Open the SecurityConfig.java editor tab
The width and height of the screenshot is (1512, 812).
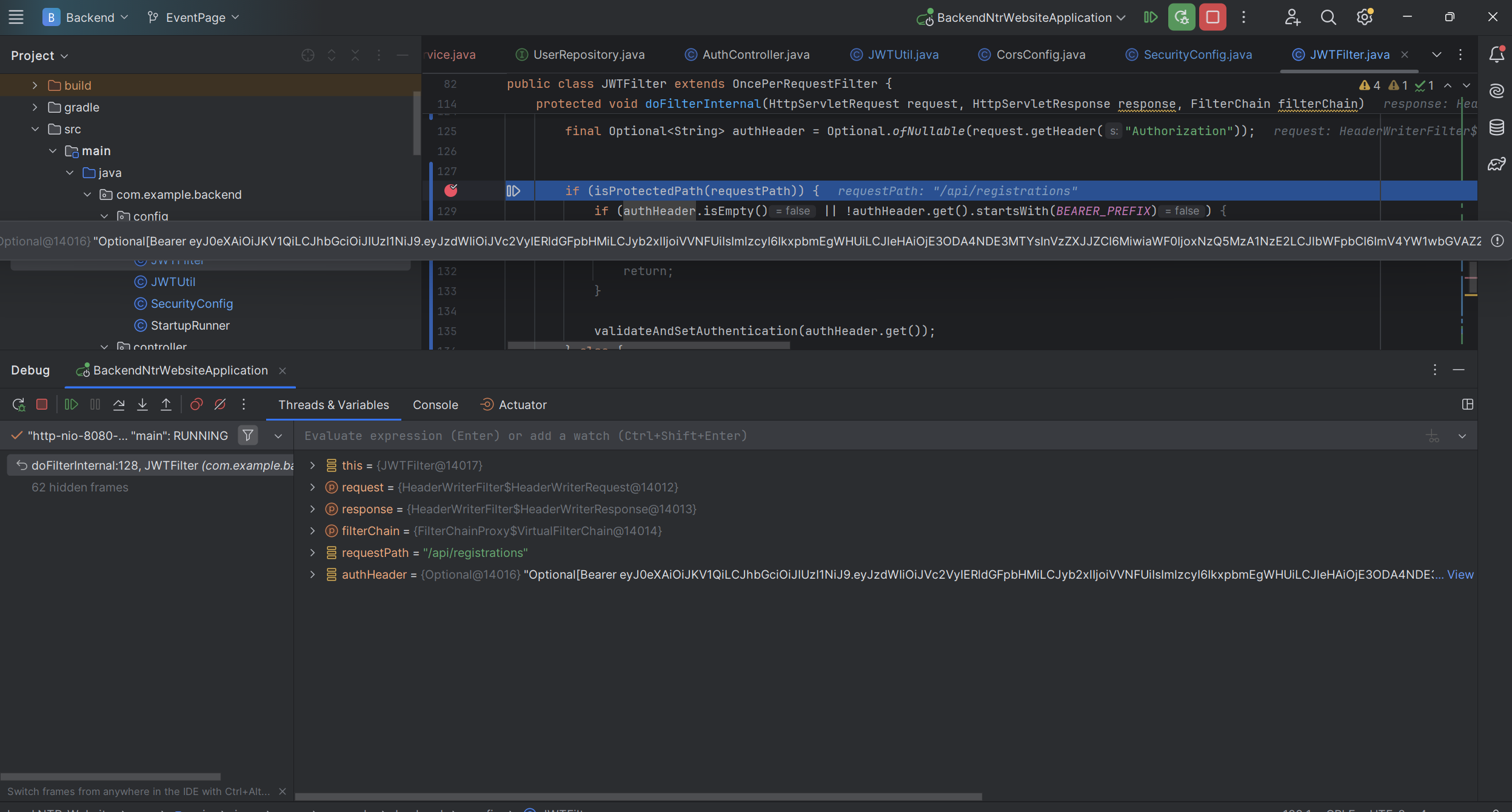1197,55
